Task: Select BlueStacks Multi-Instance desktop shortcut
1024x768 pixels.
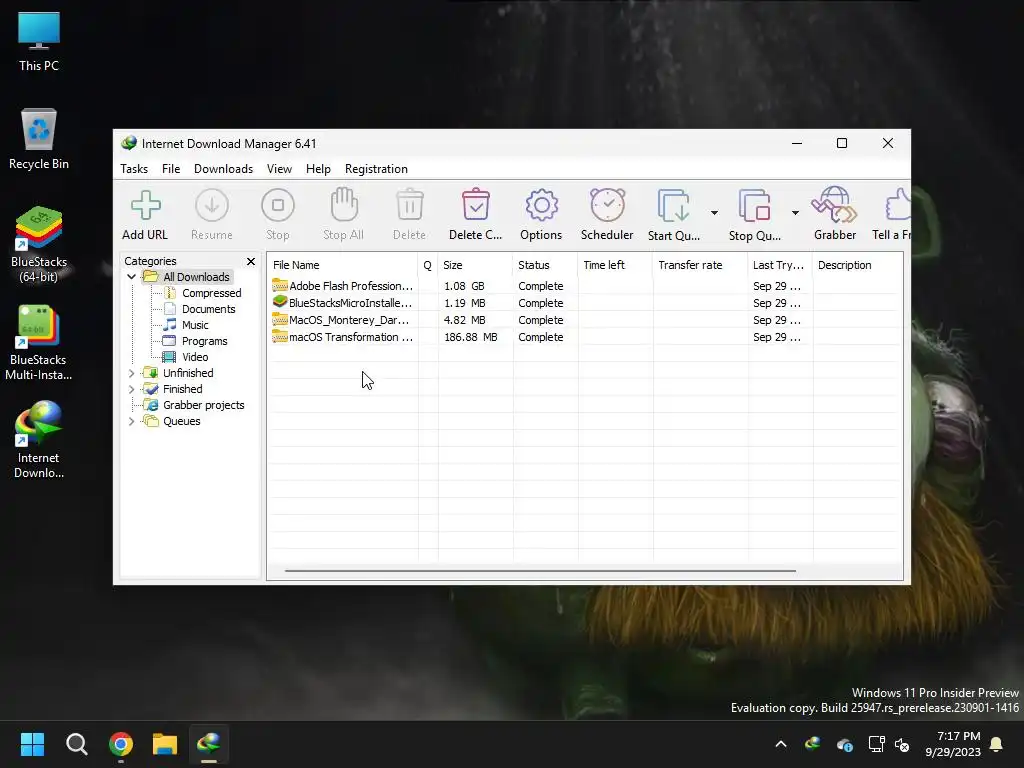Action: pyautogui.click(x=39, y=342)
